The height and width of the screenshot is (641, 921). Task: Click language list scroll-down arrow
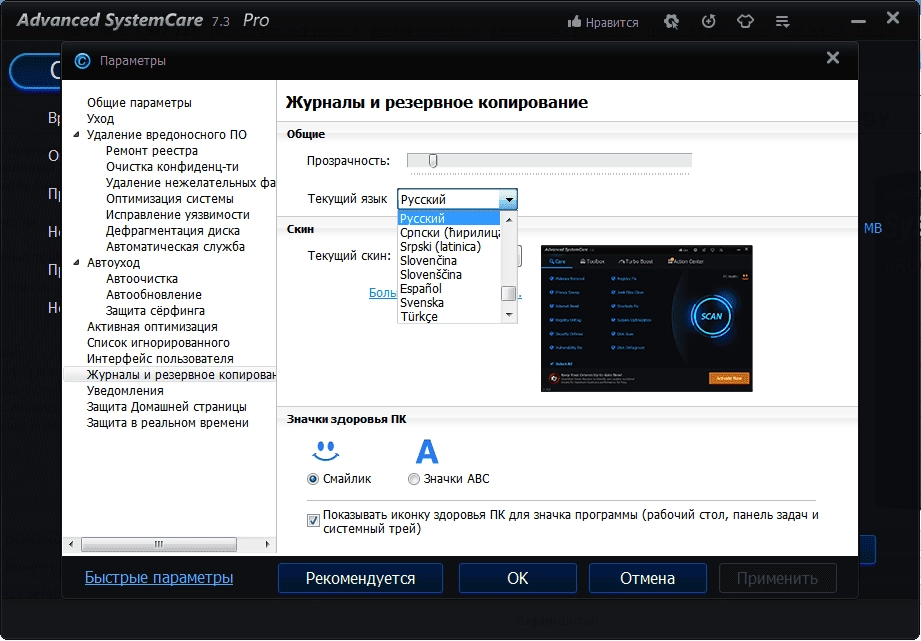pyautogui.click(x=509, y=315)
